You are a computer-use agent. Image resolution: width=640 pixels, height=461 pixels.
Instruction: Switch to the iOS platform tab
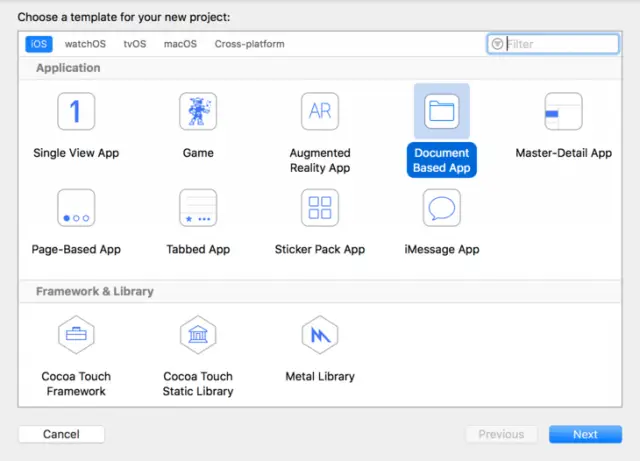[x=39, y=44]
